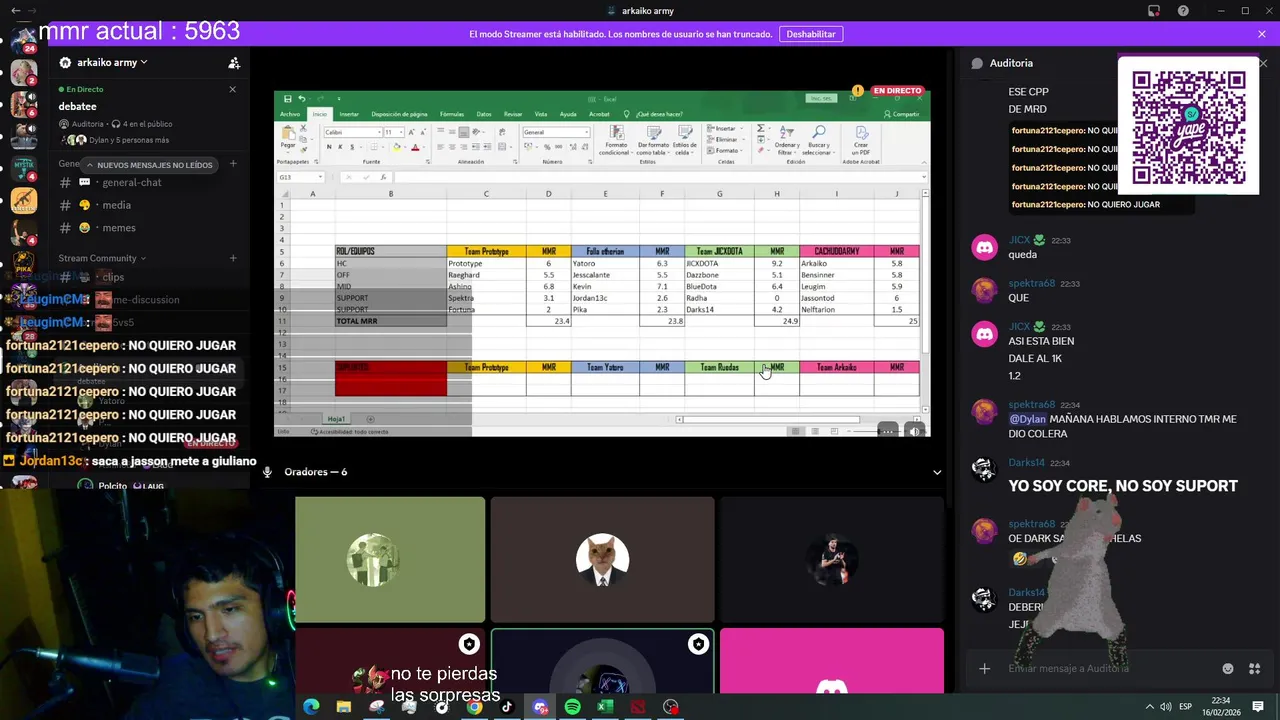
Task: Select the MYSTIK server icon
Action: tap(23, 169)
